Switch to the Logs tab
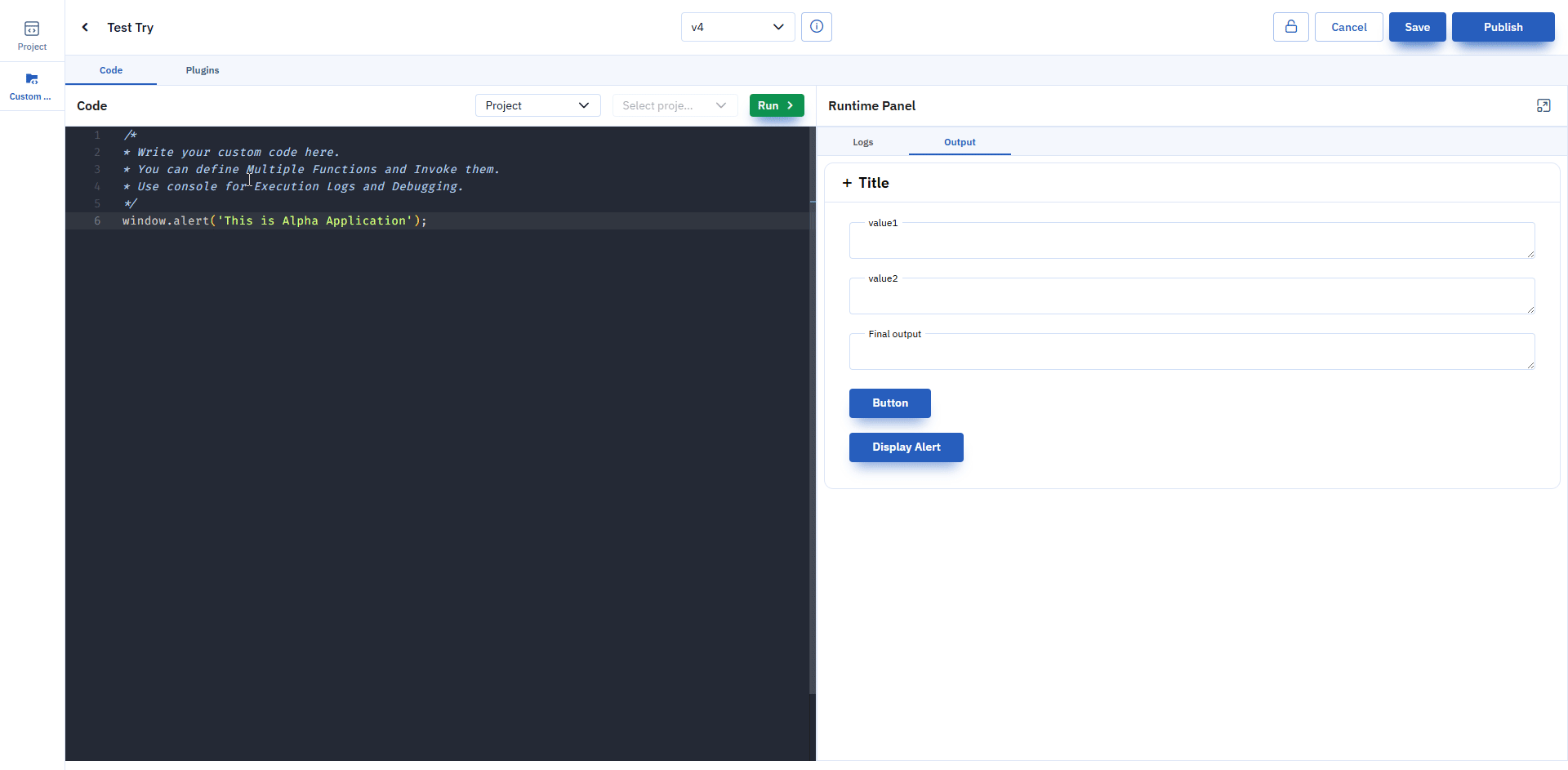 (863, 142)
